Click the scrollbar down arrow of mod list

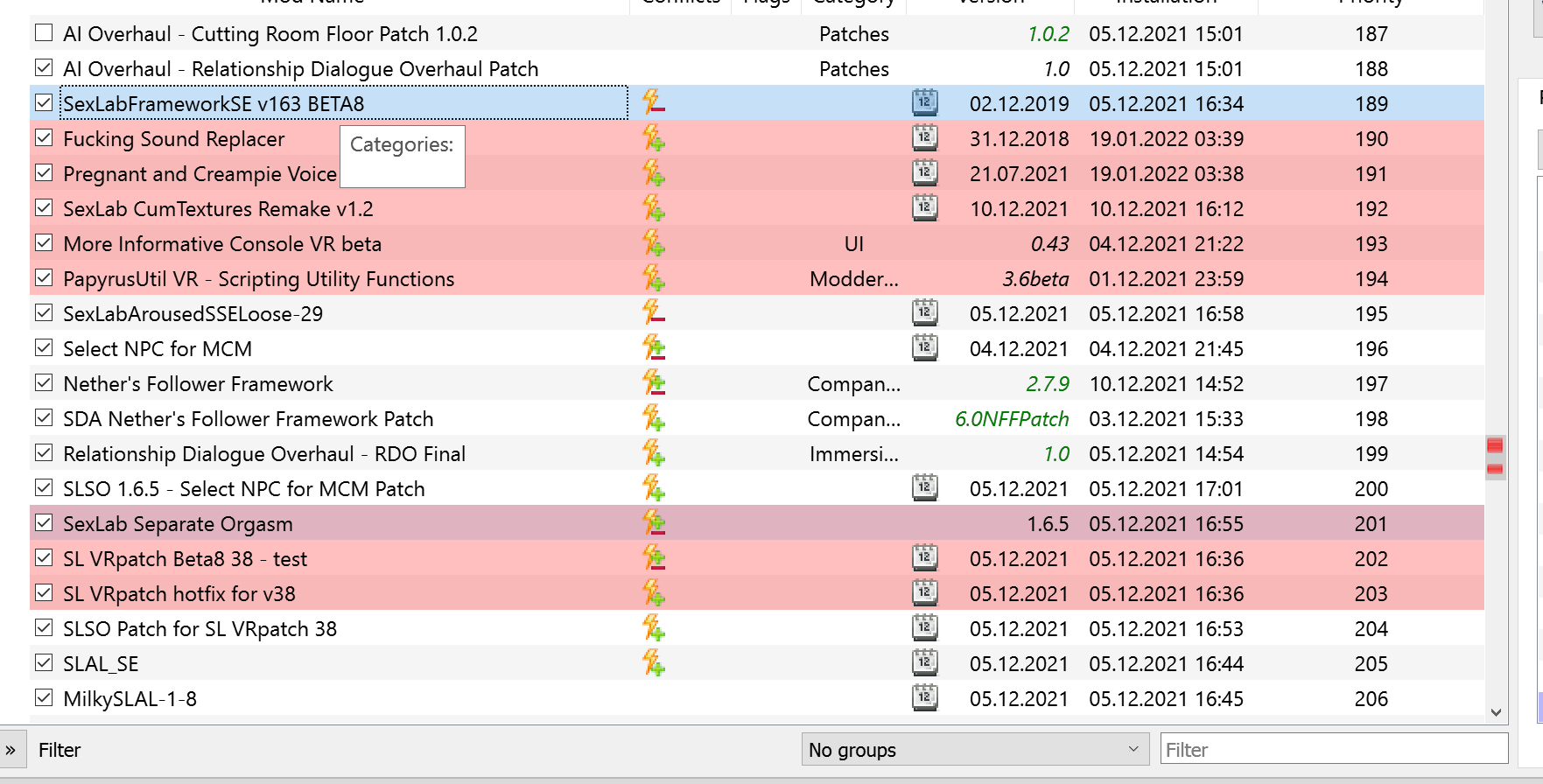pos(1496,712)
